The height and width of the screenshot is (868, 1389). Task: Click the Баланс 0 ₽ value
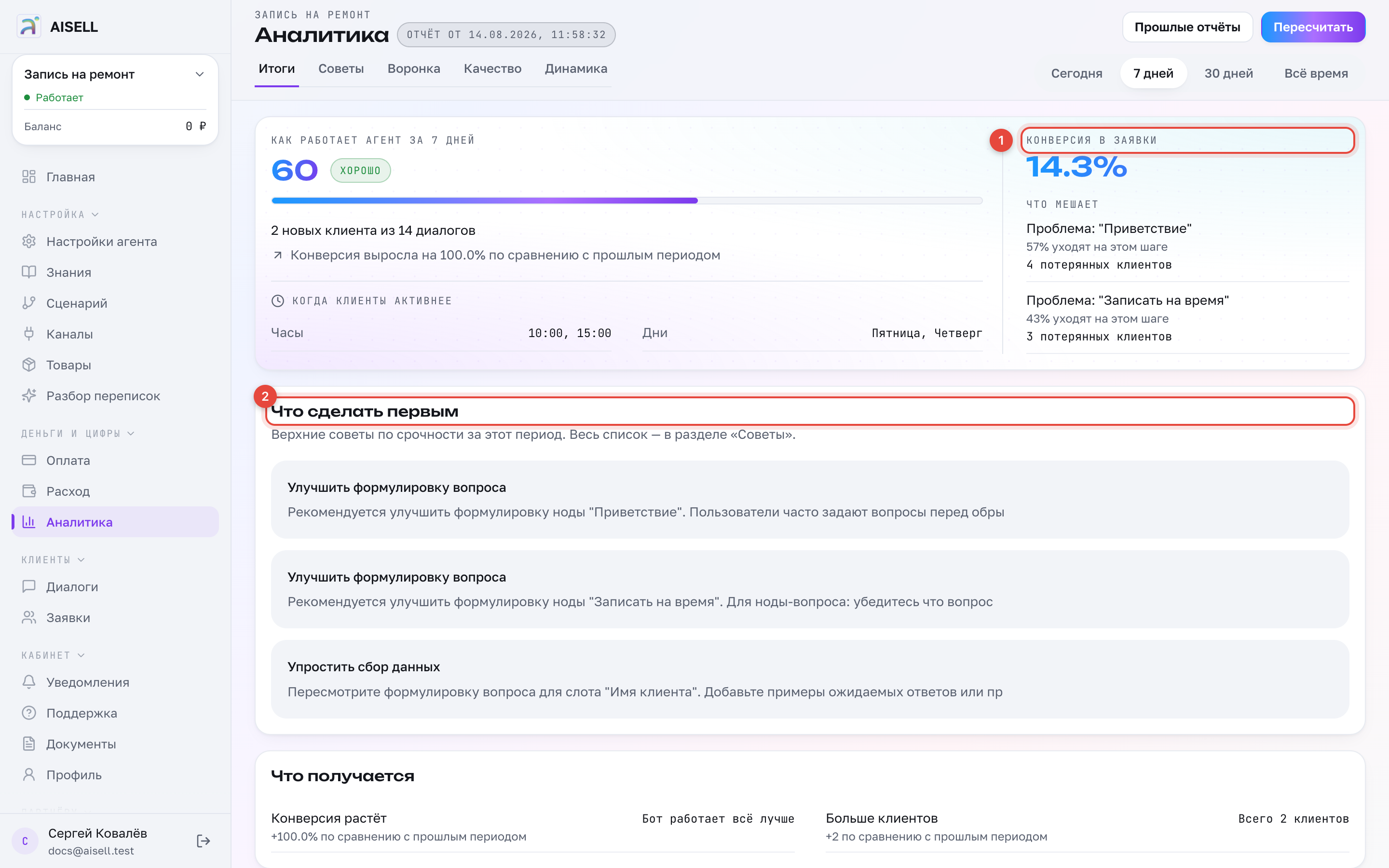coord(196,126)
